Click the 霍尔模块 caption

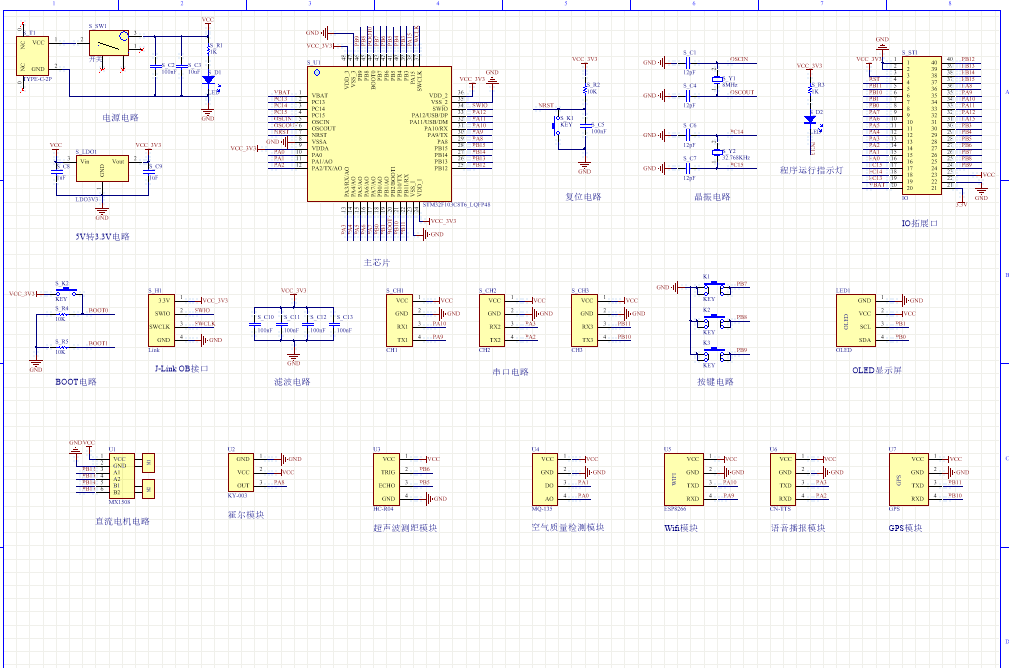[246, 515]
